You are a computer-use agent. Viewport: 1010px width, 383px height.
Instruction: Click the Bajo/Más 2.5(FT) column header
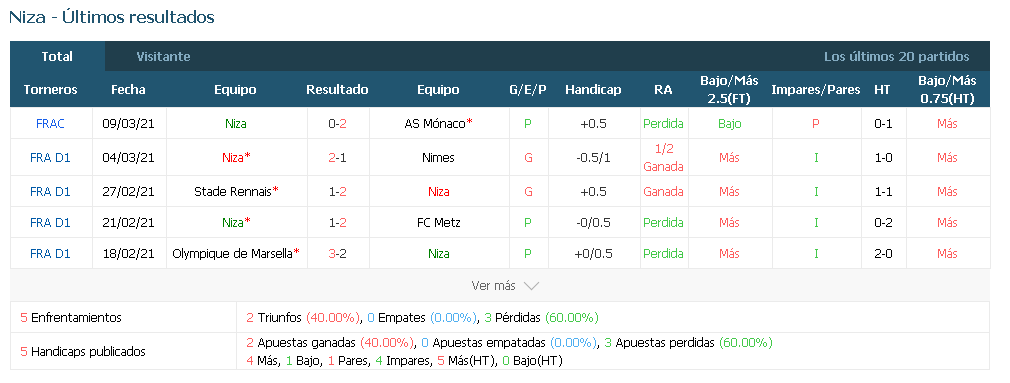pos(729,89)
